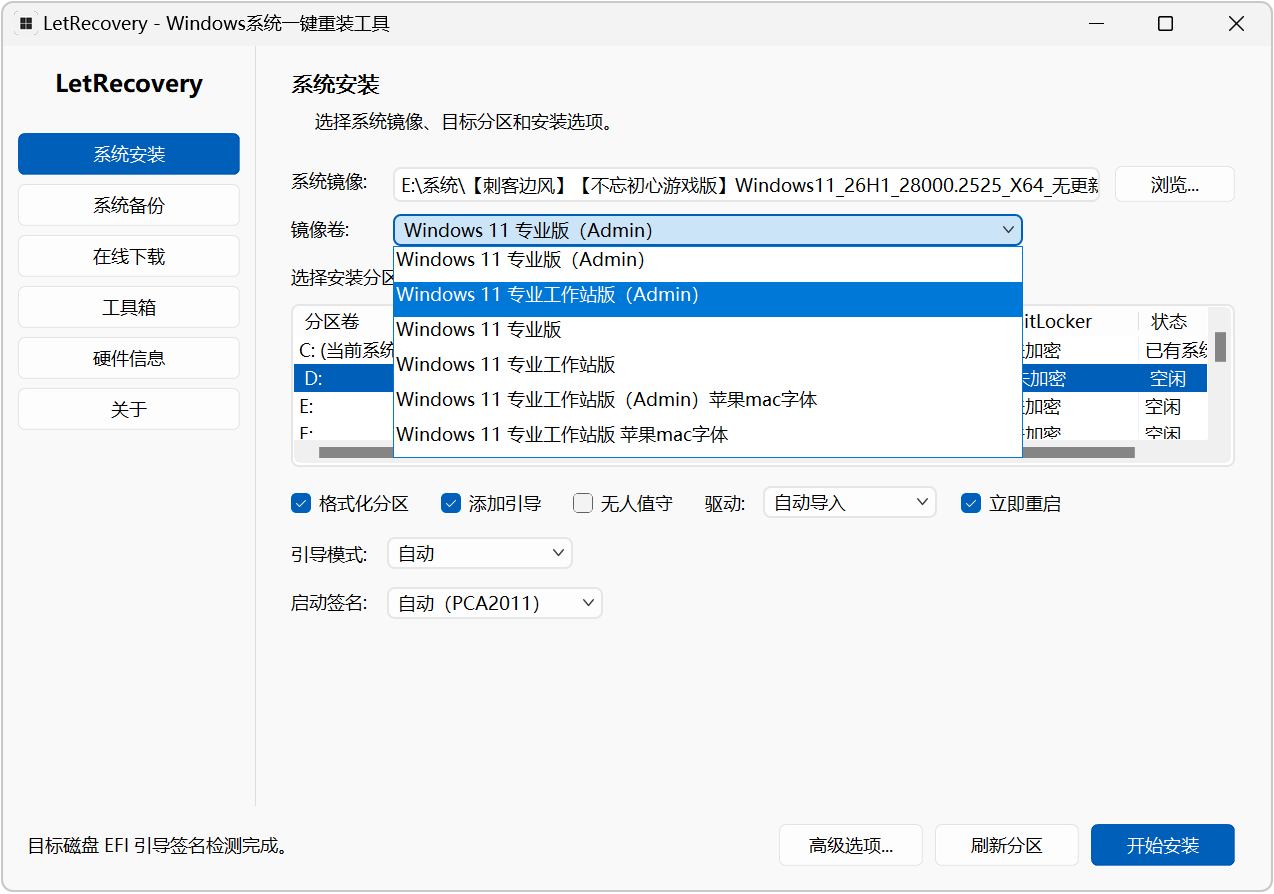Viewport: 1274px width, 894px height.
Task: Click the LetRecovery app icon in title bar
Action: (x=26, y=24)
